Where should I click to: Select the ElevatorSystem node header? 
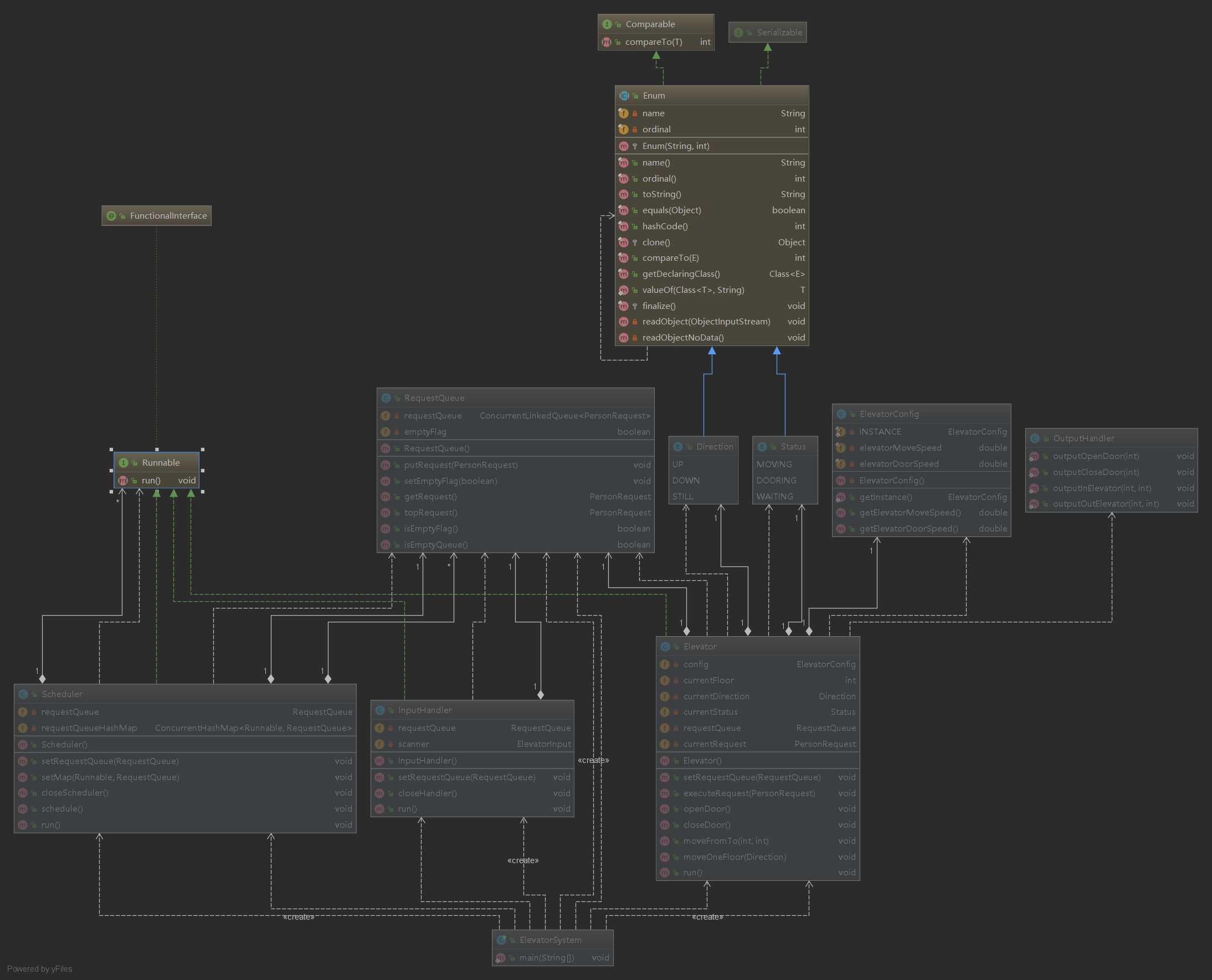point(552,940)
